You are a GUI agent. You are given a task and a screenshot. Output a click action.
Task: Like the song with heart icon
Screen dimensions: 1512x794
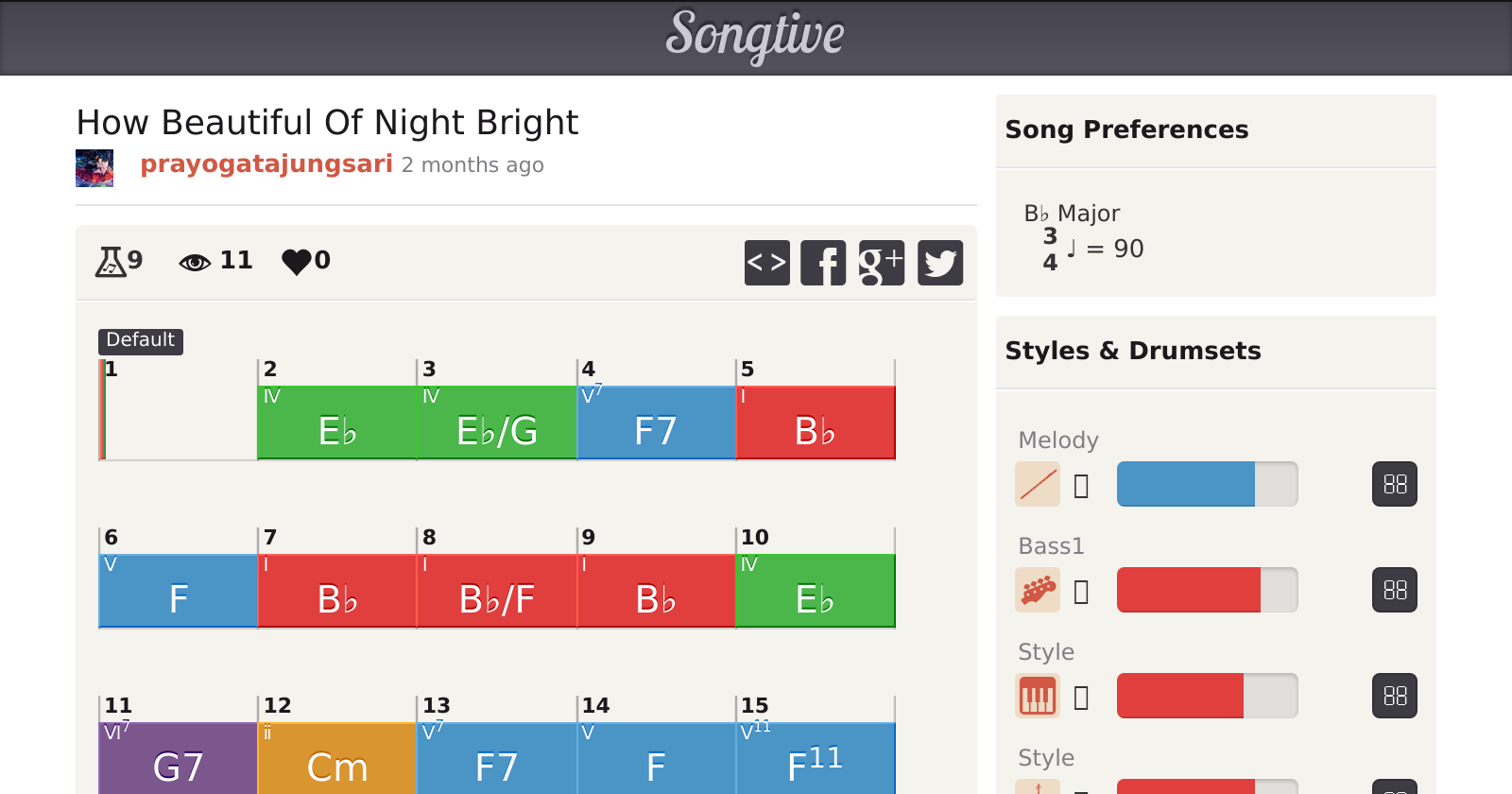pyautogui.click(x=297, y=261)
